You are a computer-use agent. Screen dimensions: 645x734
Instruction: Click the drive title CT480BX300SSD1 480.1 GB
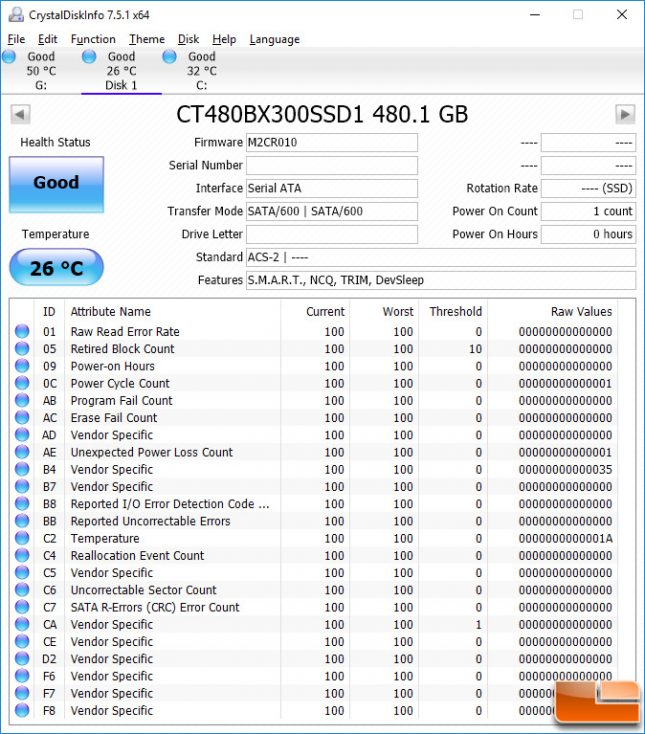tap(322, 114)
